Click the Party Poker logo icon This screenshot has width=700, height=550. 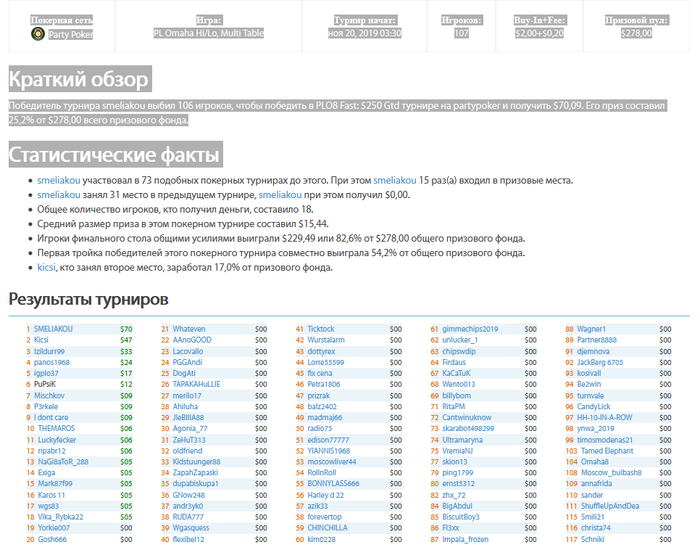38,34
